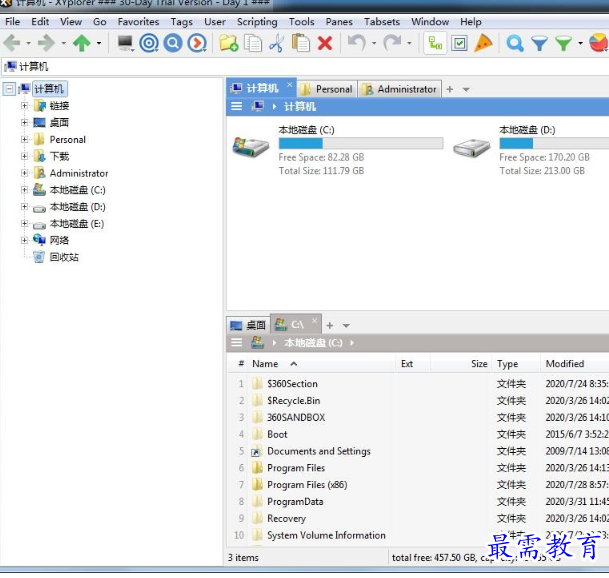
Task: Toggle the Tree panel toolbar button
Action: (x=435, y=43)
